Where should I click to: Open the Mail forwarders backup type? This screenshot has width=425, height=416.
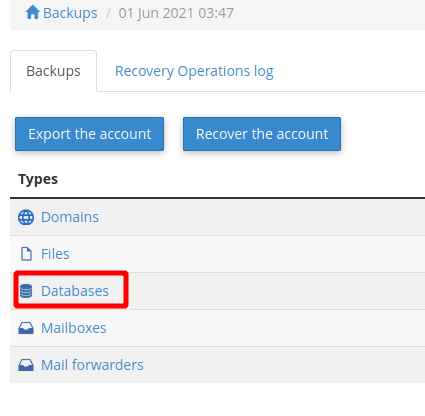[92, 365]
